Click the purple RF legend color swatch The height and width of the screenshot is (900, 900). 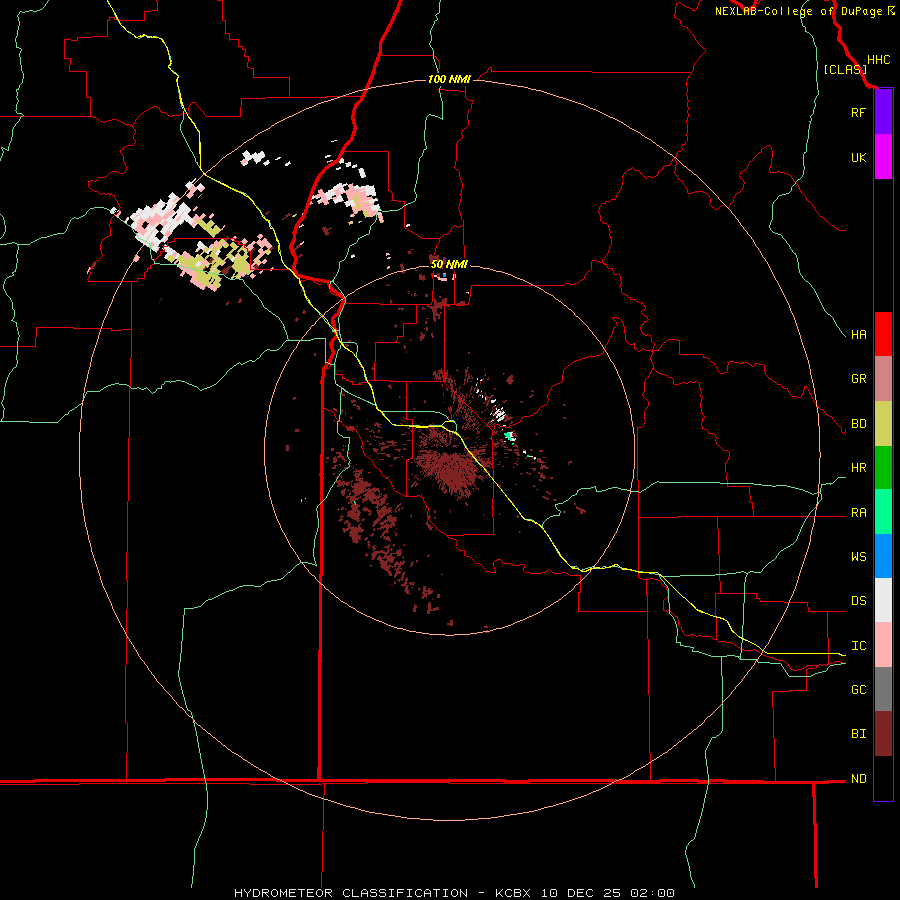click(883, 112)
